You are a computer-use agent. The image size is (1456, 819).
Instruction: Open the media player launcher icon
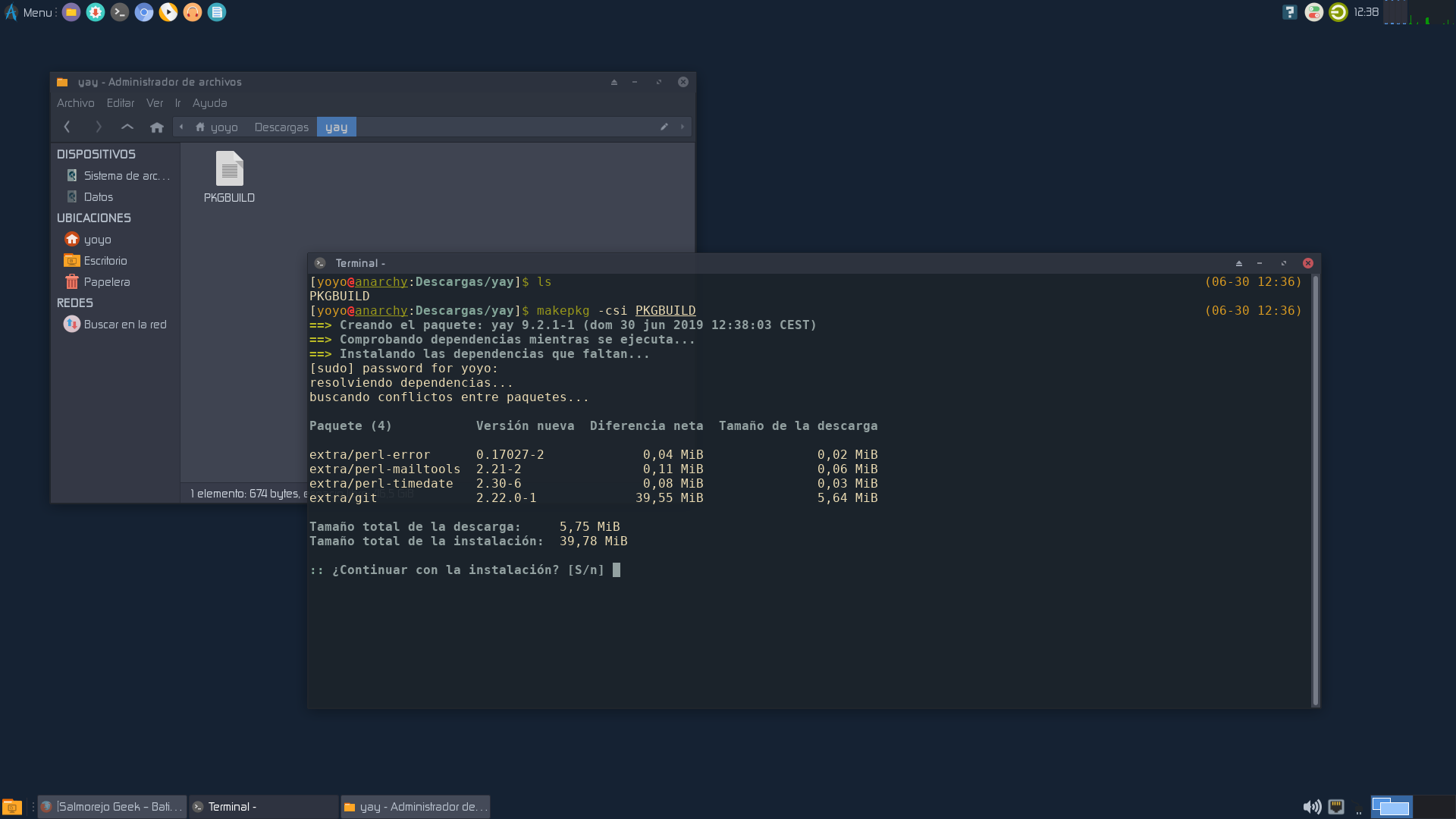tap(168, 12)
